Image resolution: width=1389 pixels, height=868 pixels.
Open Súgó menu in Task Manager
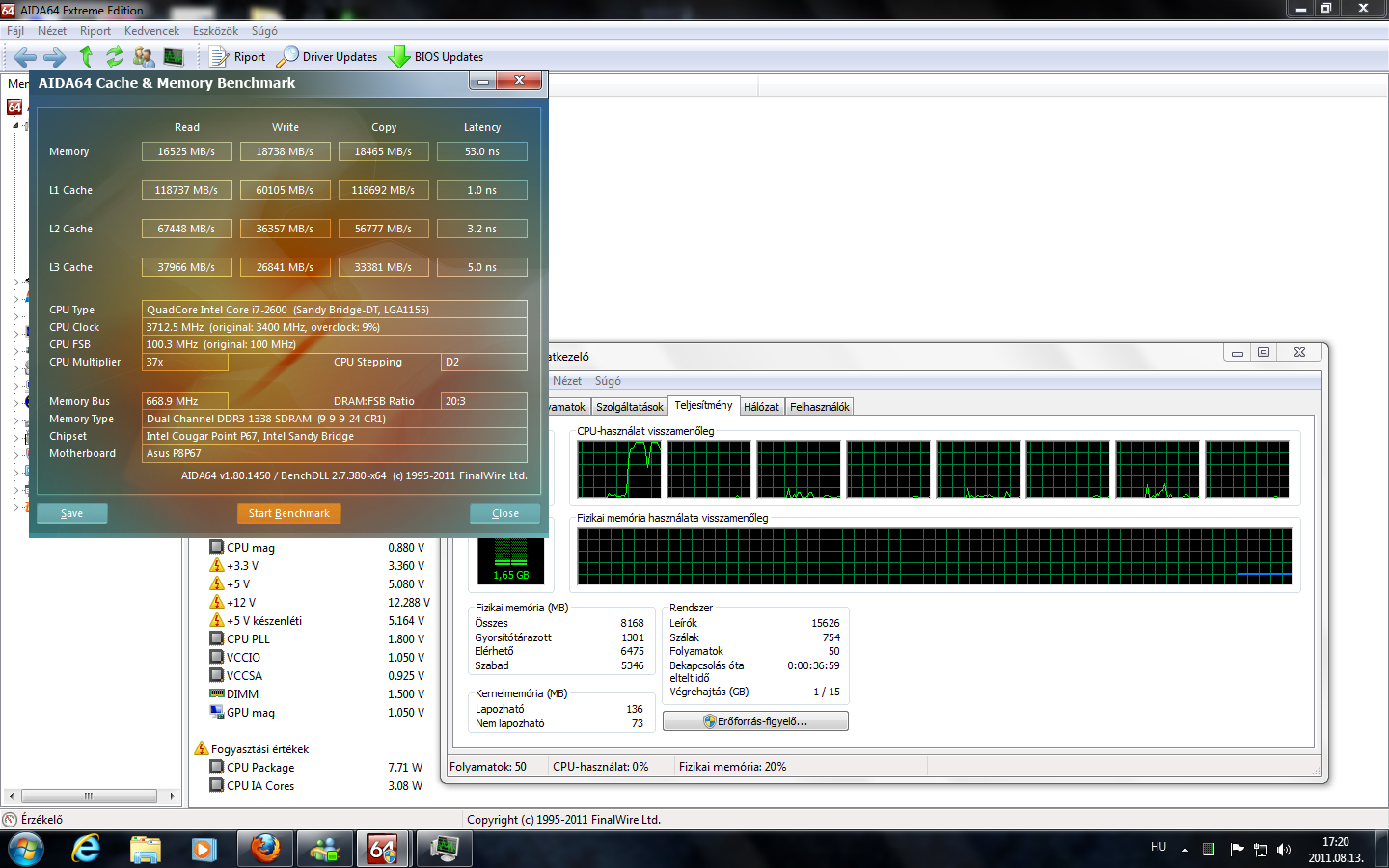[608, 381]
